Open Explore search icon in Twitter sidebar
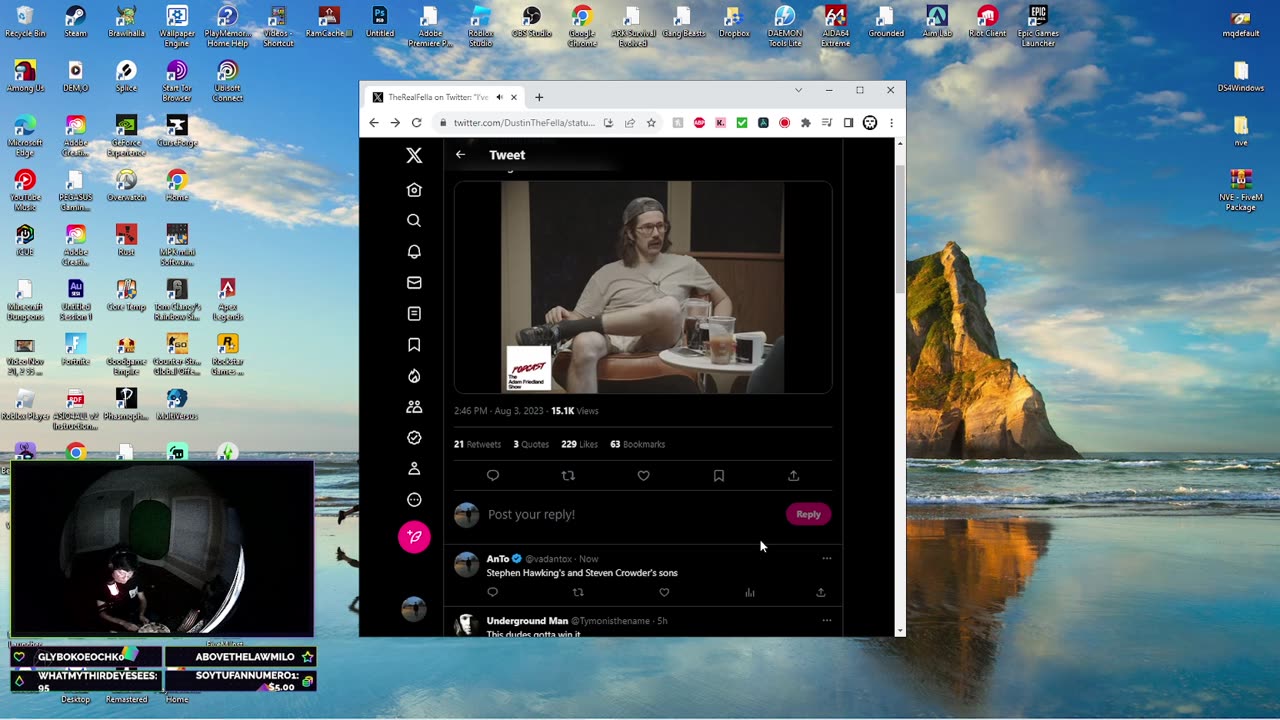Viewport: 1280px width, 720px height. tap(414, 221)
